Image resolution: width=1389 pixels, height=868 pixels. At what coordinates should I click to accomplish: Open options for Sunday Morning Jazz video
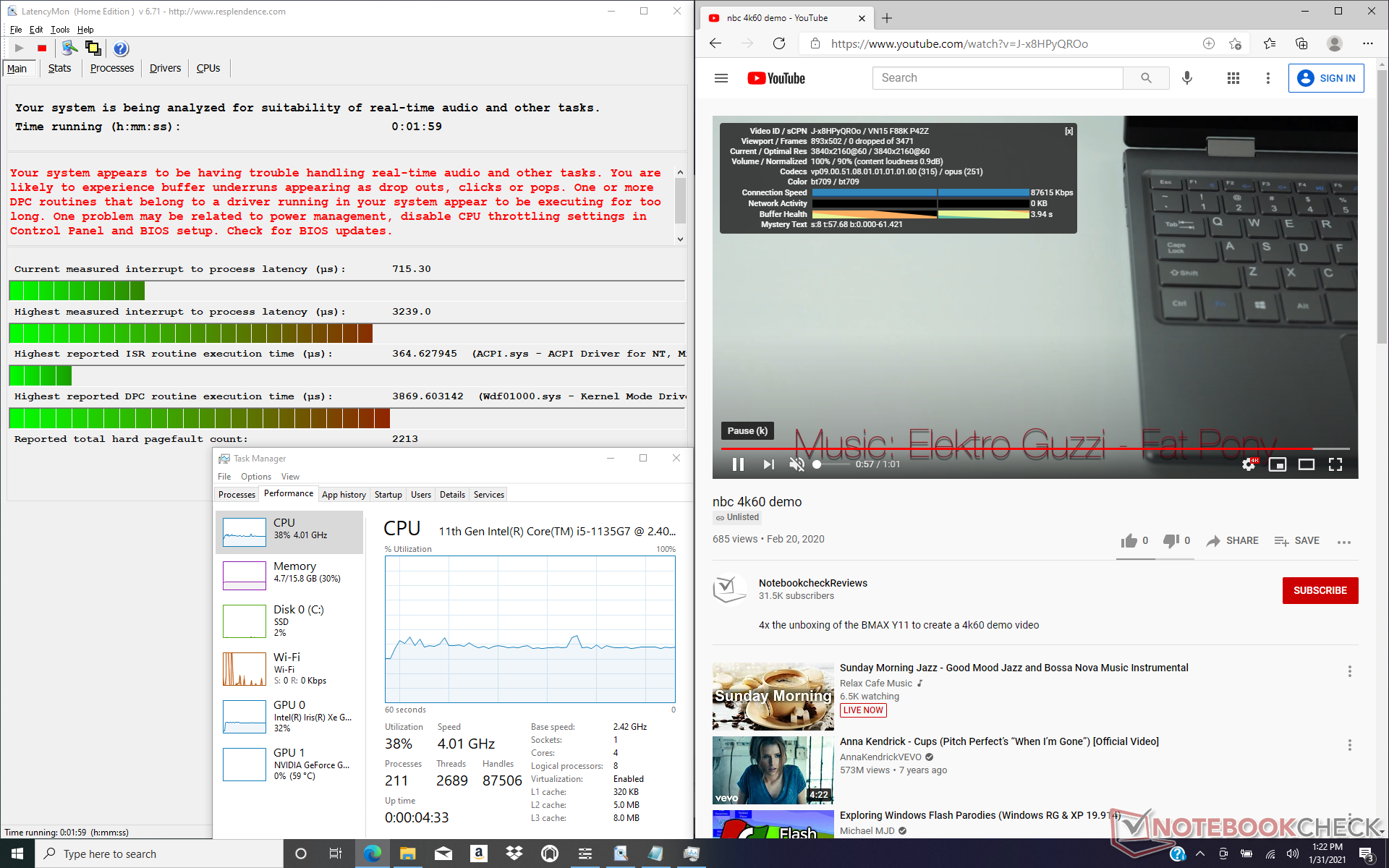[1349, 671]
